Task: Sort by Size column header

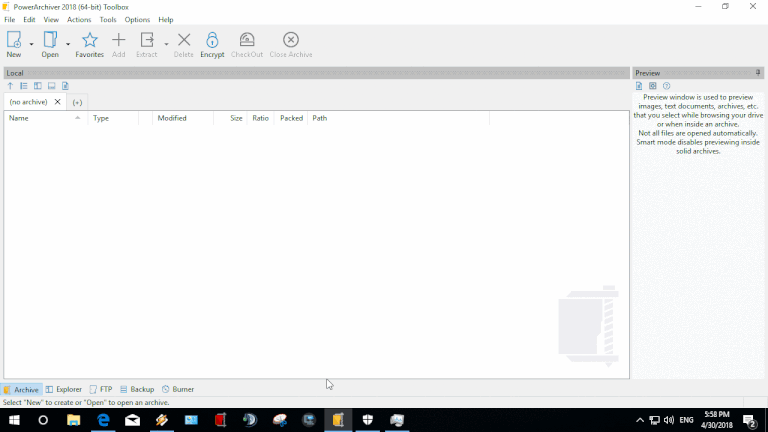Action: coord(230,118)
